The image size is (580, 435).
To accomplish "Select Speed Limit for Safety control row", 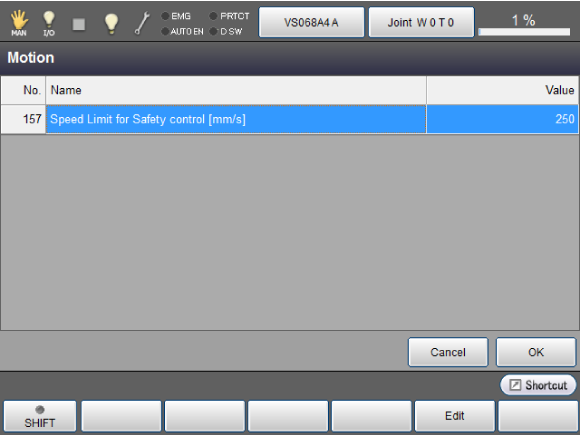I will coord(290,119).
